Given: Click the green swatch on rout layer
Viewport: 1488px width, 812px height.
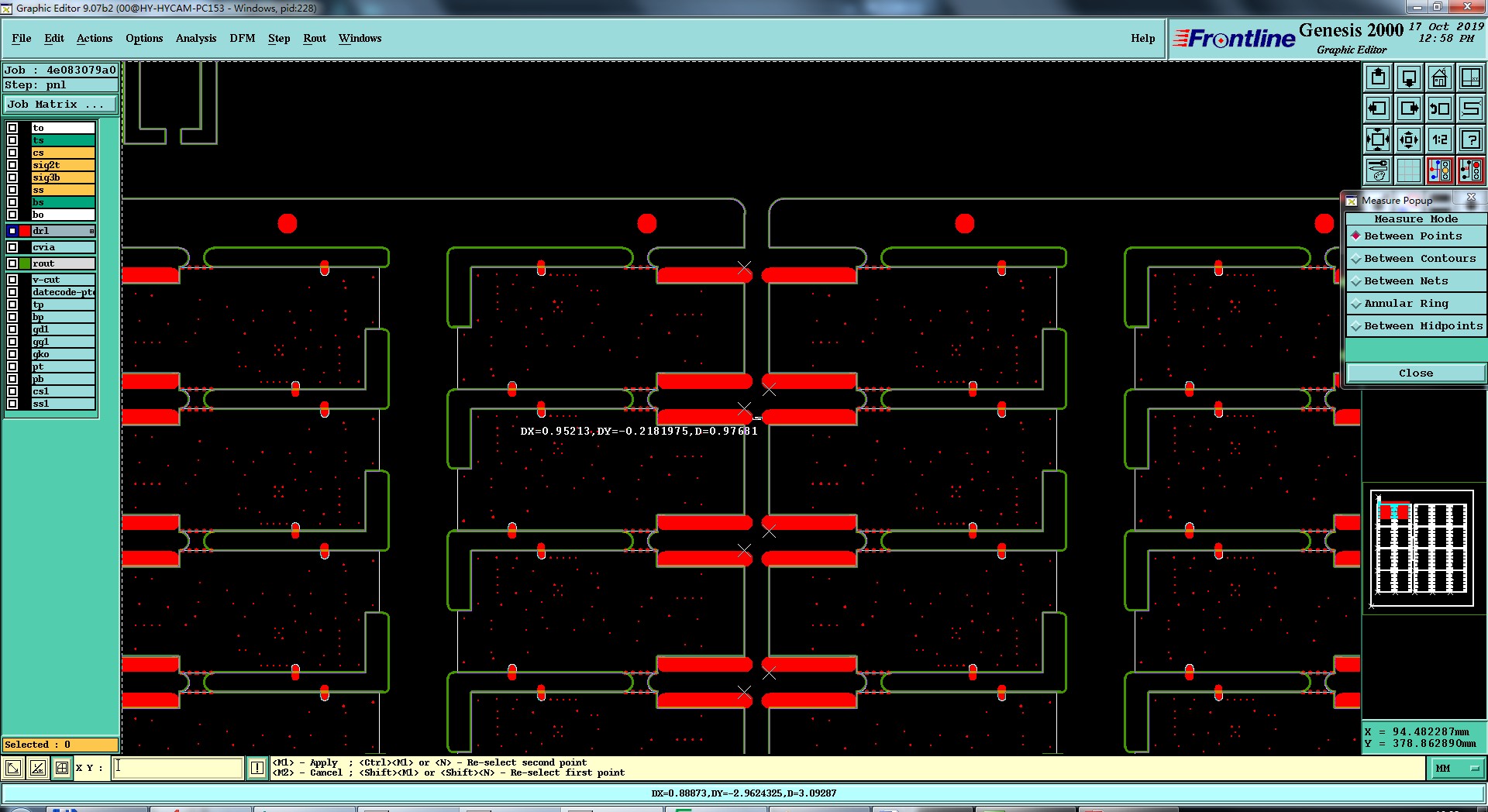Looking at the screenshot, I should [25, 263].
